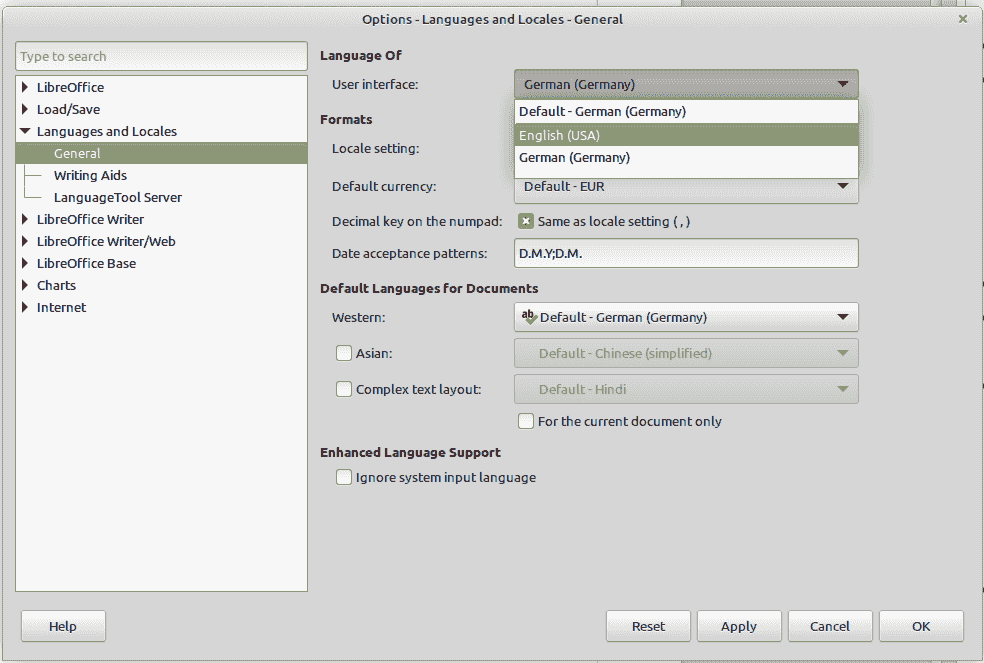Expand the LibreOffice Writer node

25,219
